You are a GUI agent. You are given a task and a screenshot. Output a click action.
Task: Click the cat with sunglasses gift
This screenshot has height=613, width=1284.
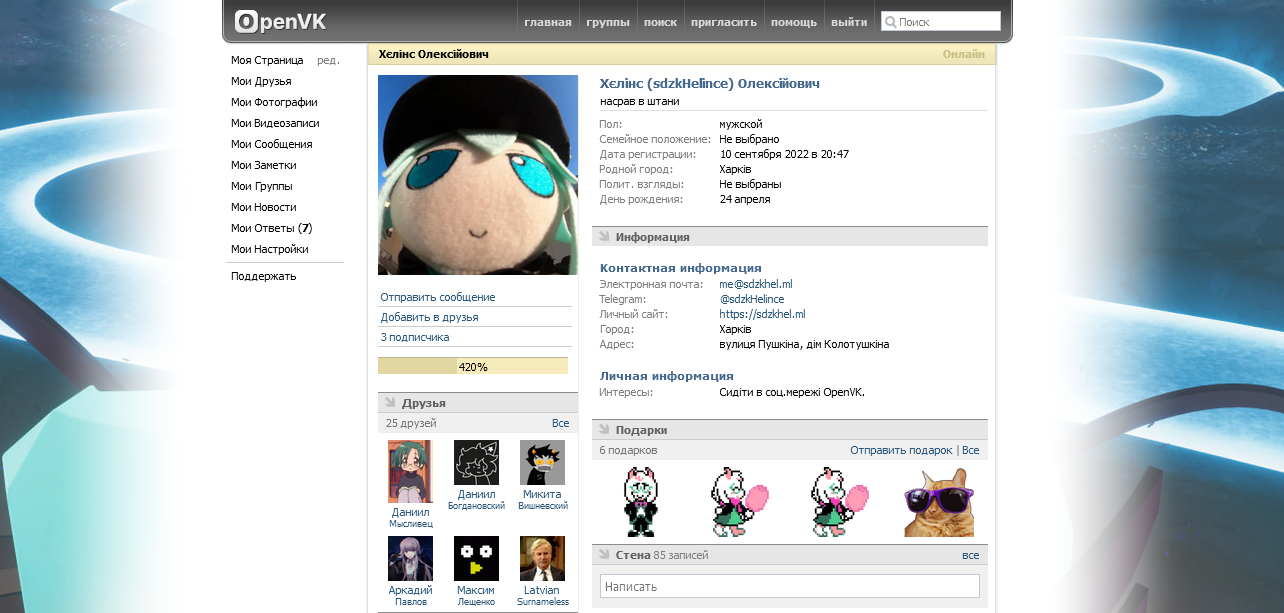pos(938,502)
